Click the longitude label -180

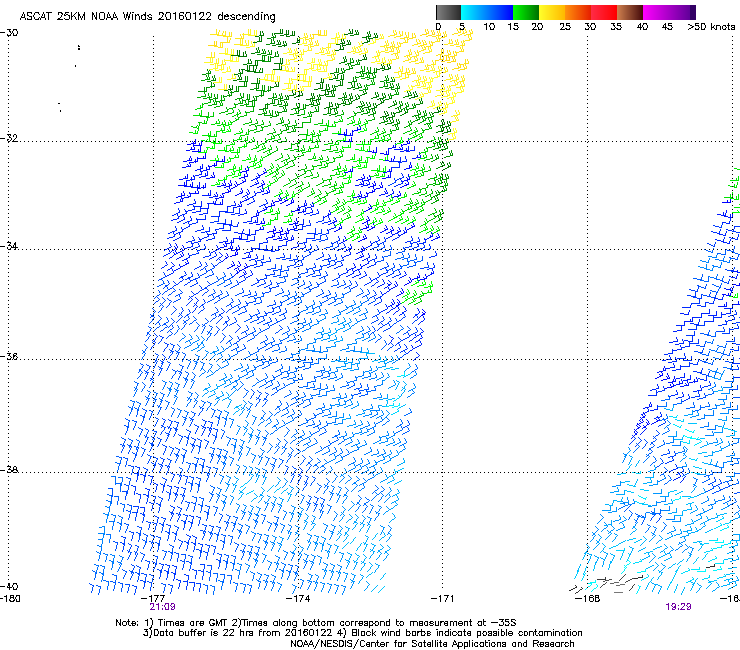coord(10,599)
